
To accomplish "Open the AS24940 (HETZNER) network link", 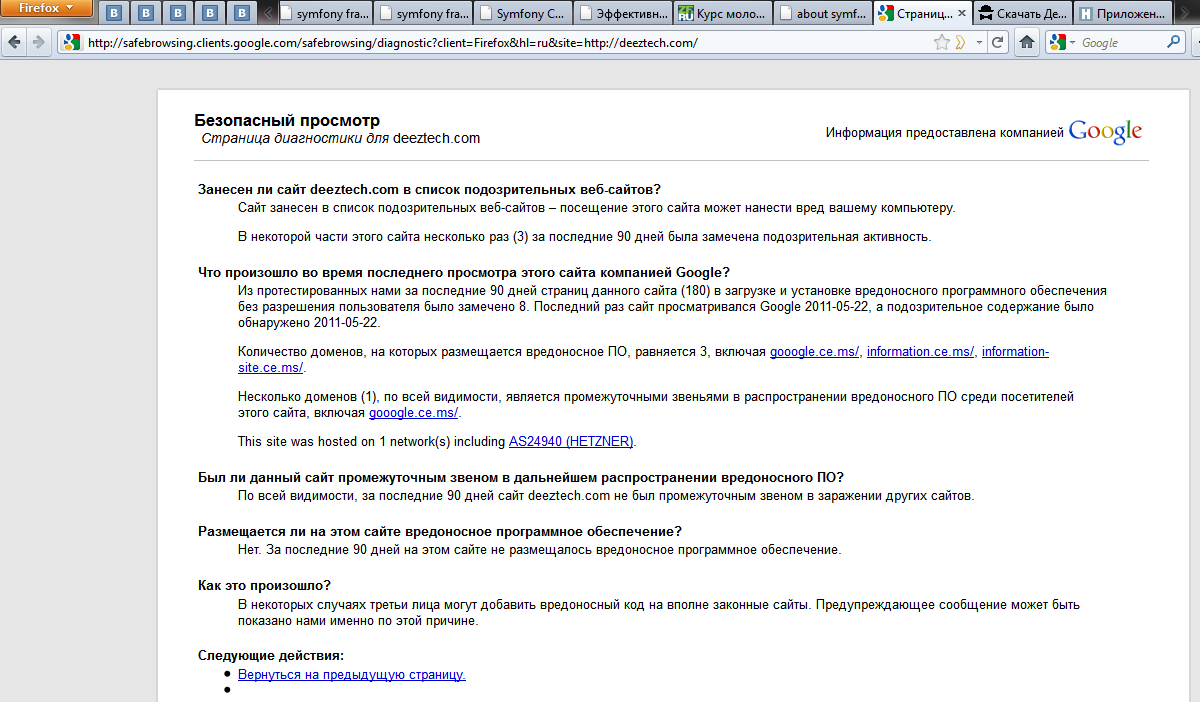I will coord(571,441).
